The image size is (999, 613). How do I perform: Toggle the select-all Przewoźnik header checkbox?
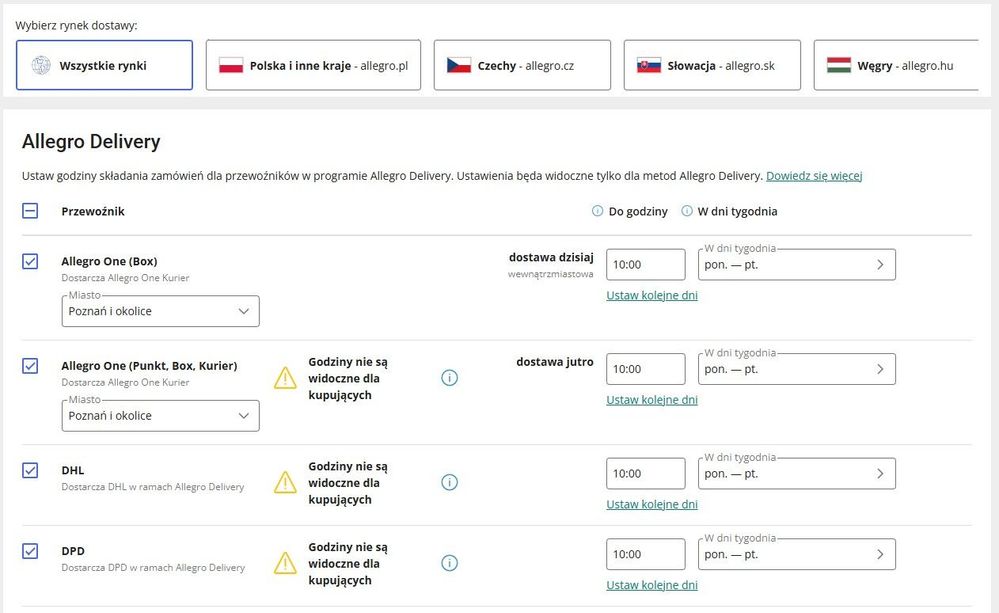[x=30, y=211]
